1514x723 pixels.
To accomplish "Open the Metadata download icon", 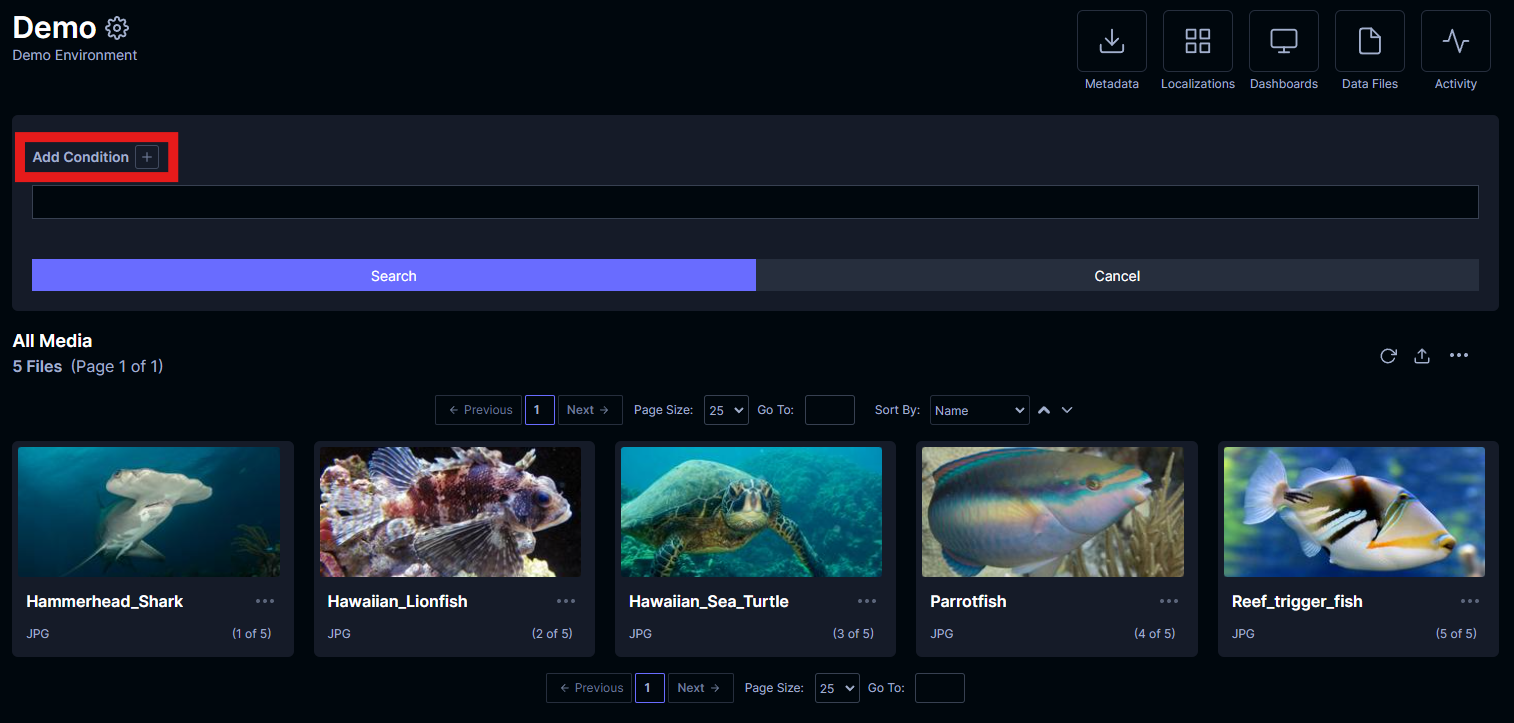I will [x=1112, y=41].
